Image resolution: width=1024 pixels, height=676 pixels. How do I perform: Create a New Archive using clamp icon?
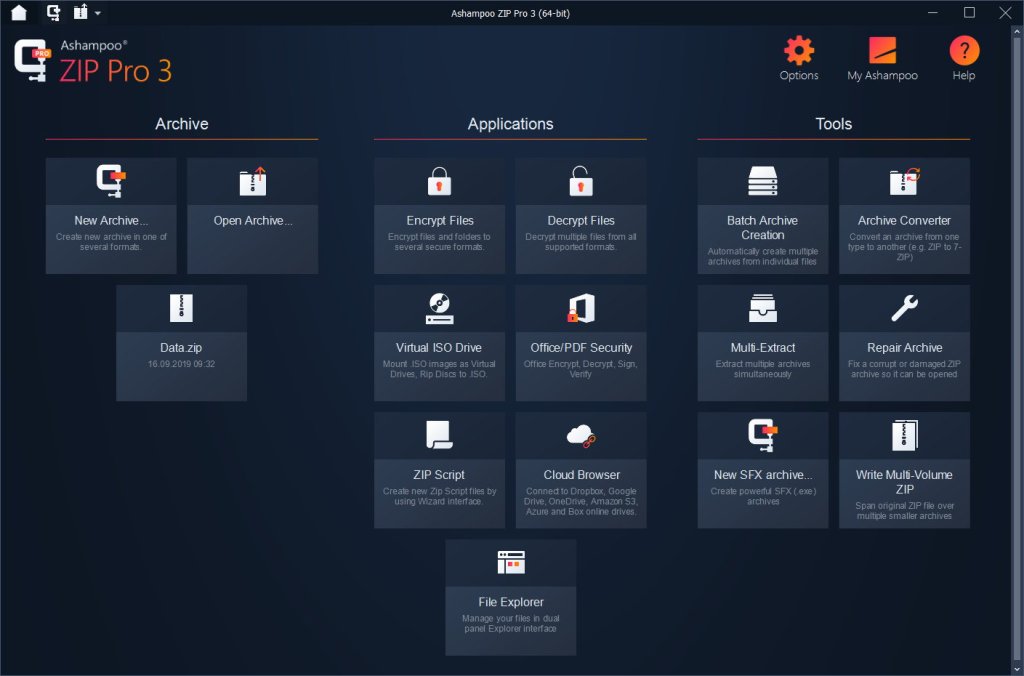click(x=111, y=216)
